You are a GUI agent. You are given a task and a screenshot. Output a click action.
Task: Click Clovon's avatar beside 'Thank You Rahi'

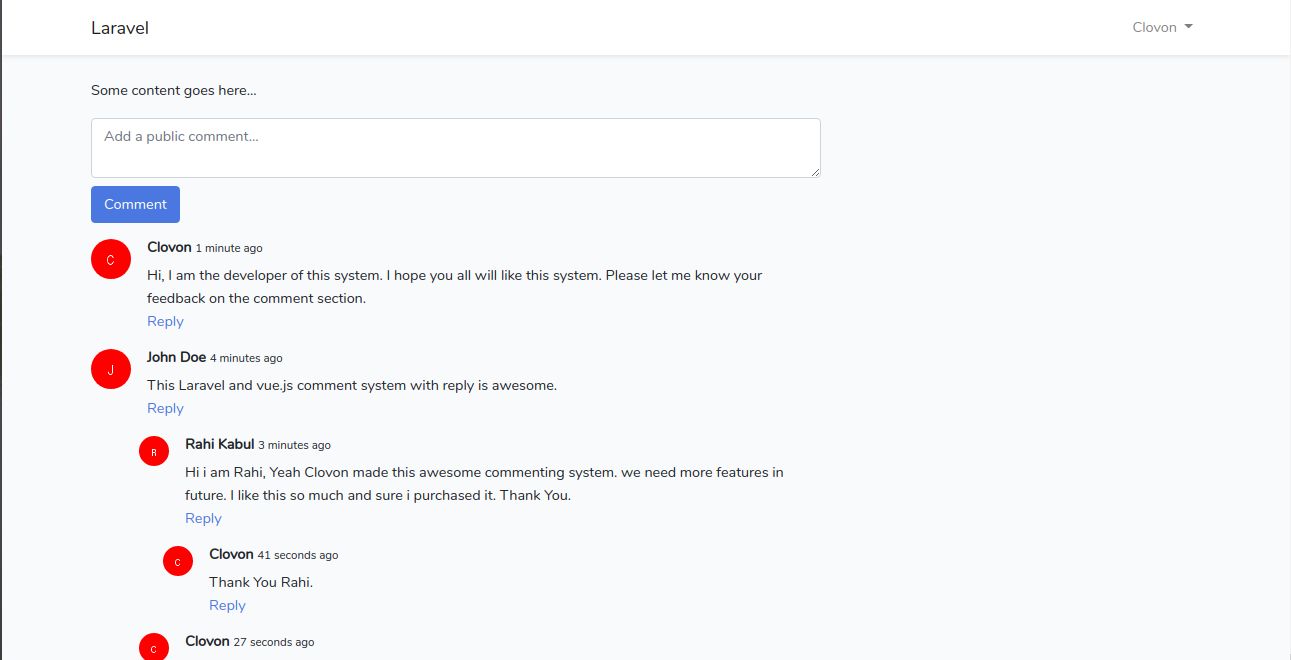178,561
